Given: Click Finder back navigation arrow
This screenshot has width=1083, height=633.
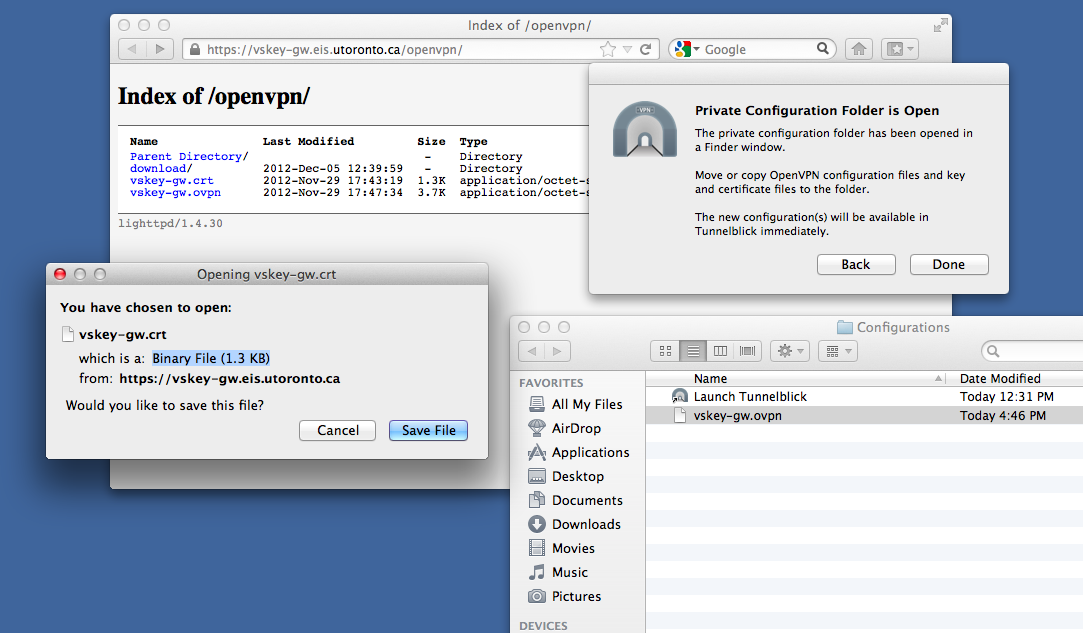Looking at the screenshot, I should 532,351.
